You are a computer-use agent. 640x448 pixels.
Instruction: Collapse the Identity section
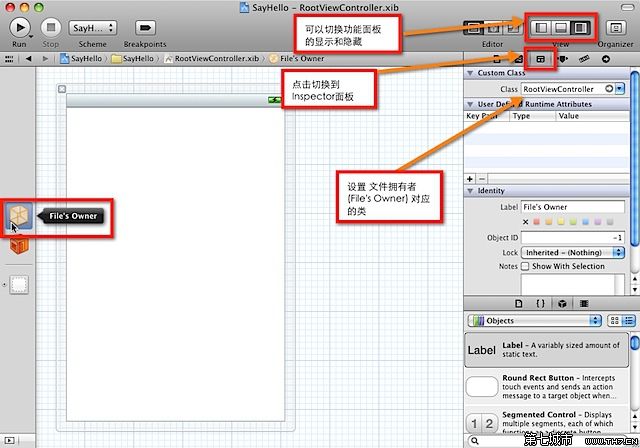coord(470,191)
